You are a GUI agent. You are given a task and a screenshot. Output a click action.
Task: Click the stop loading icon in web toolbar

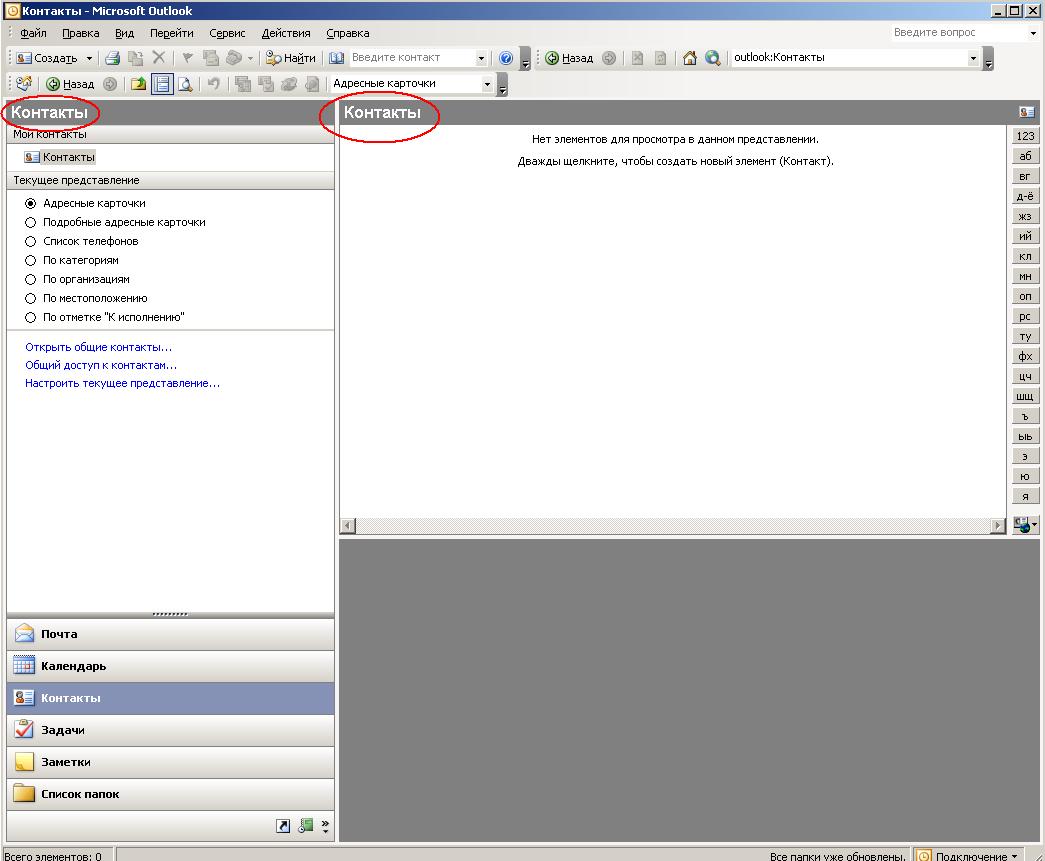pyautogui.click(x=638, y=58)
